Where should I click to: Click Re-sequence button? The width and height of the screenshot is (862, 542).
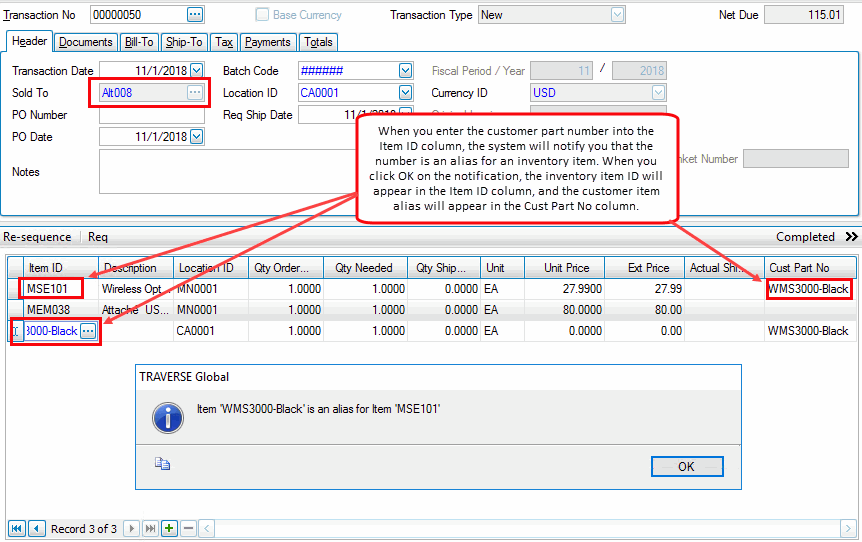[x=37, y=237]
